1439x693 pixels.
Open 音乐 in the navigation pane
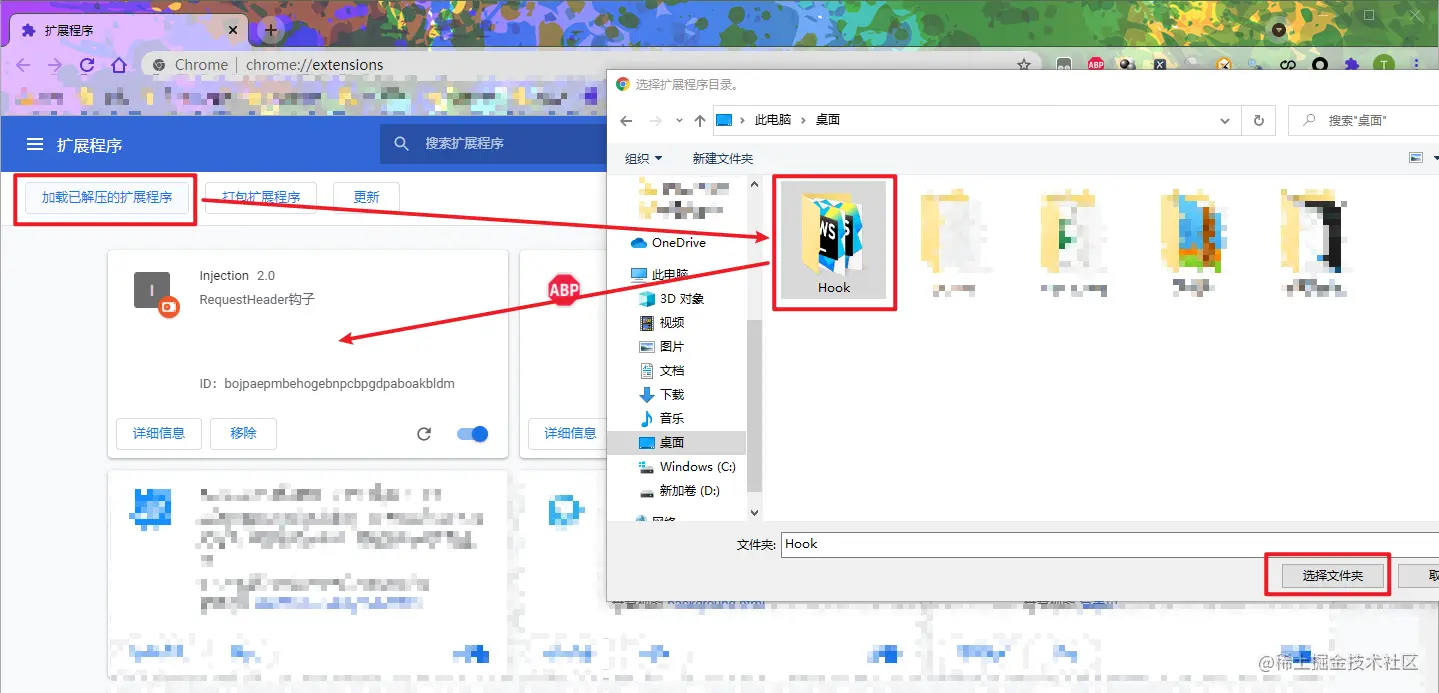tap(662, 418)
